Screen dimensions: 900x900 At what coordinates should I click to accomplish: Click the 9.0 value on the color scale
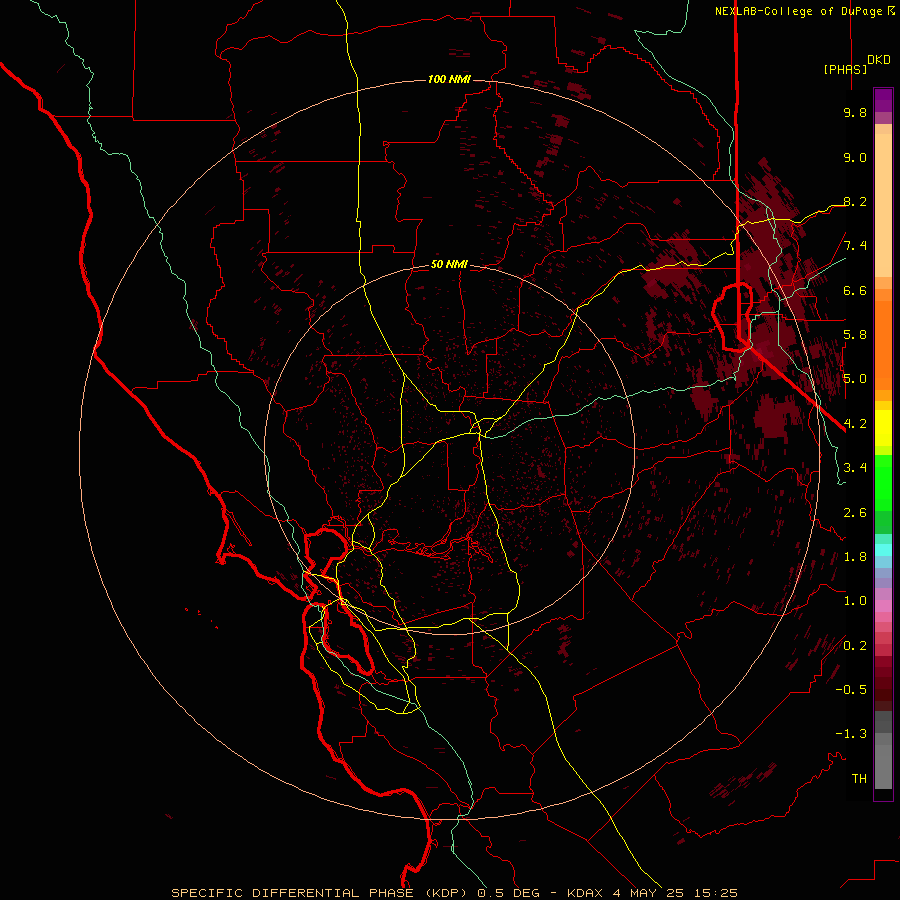(855, 157)
